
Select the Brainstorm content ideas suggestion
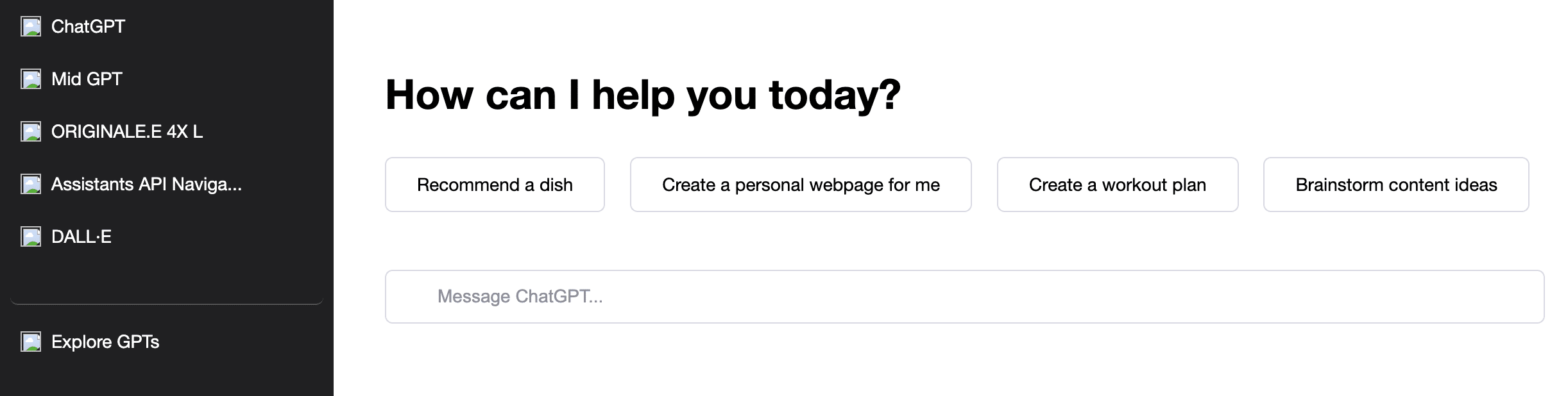tap(1396, 185)
